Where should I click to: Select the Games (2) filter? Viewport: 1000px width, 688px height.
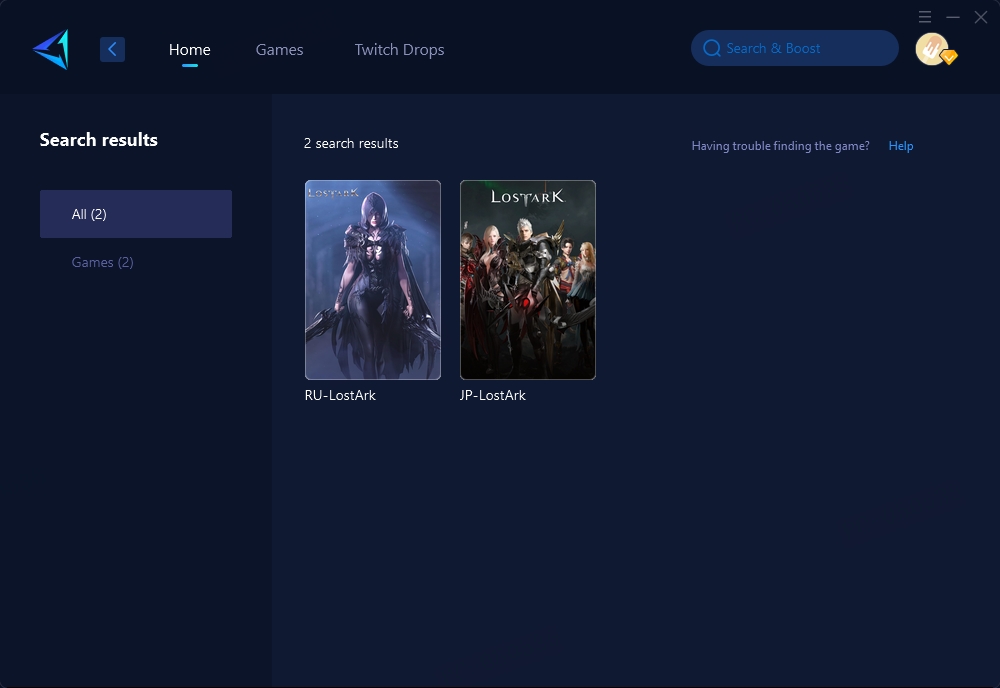click(x=103, y=262)
